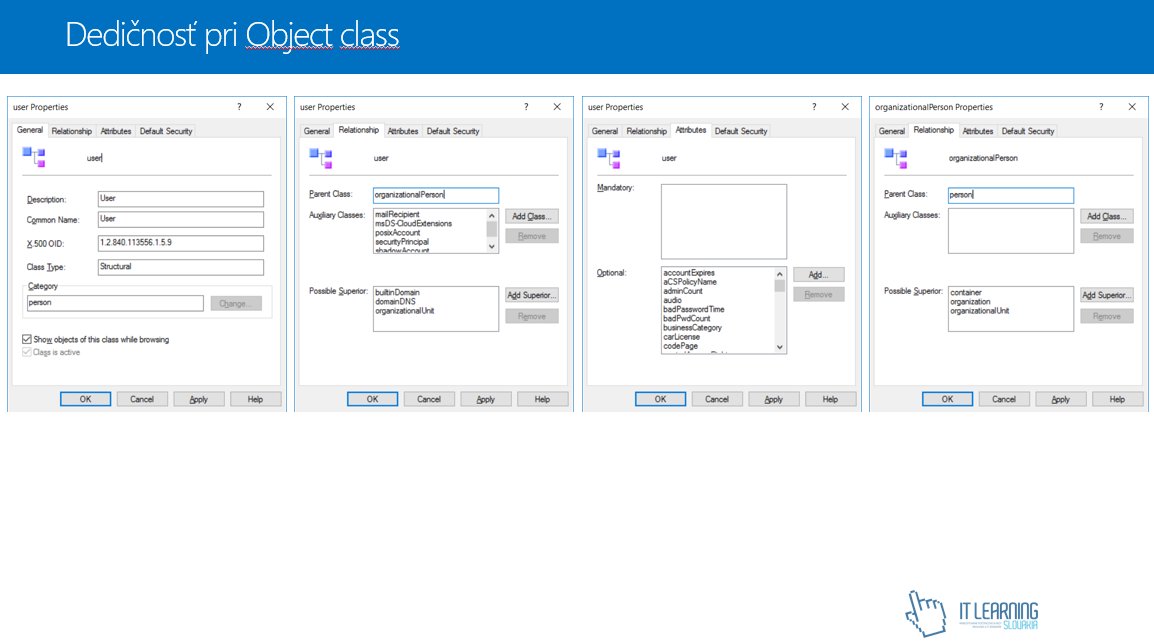This screenshot has width=1154, height=642.
Task: Select badPasswordTime in the Optional list
Action: coord(693,310)
